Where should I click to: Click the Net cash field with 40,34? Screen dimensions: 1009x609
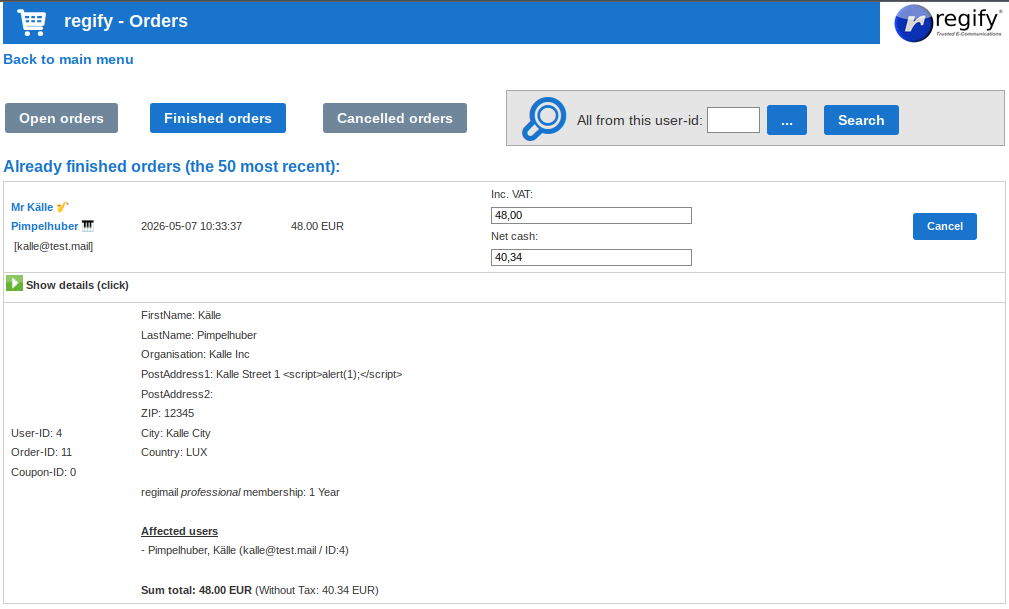coord(591,258)
